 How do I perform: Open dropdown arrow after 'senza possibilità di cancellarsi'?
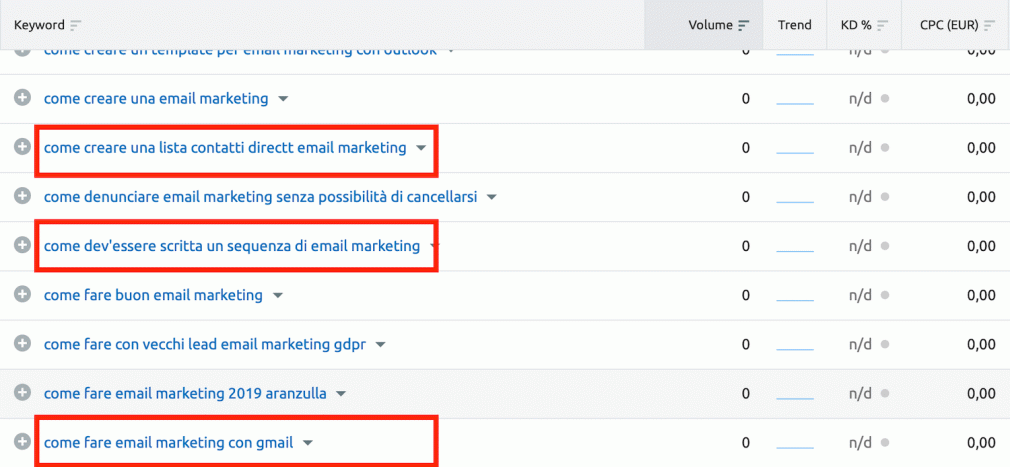tap(491, 197)
